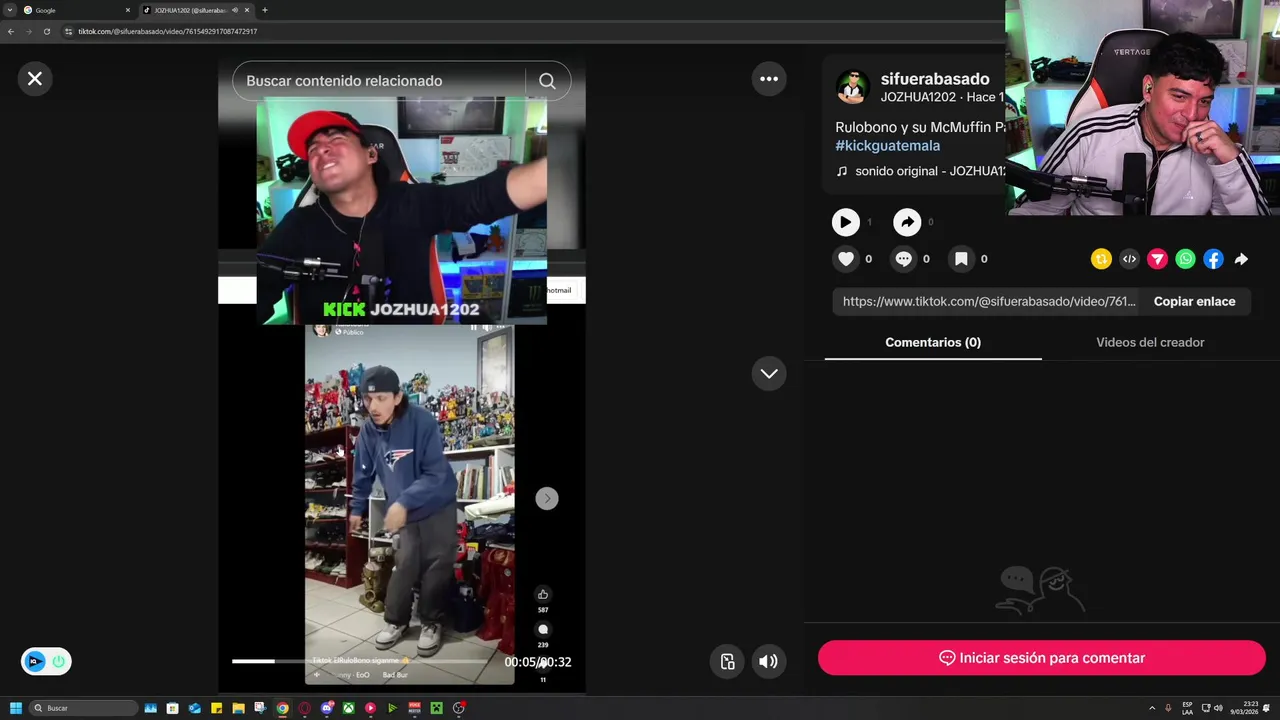1280x720 pixels.
Task: Click the thumbs-up icon in the embedded clip
Action: 543,594
